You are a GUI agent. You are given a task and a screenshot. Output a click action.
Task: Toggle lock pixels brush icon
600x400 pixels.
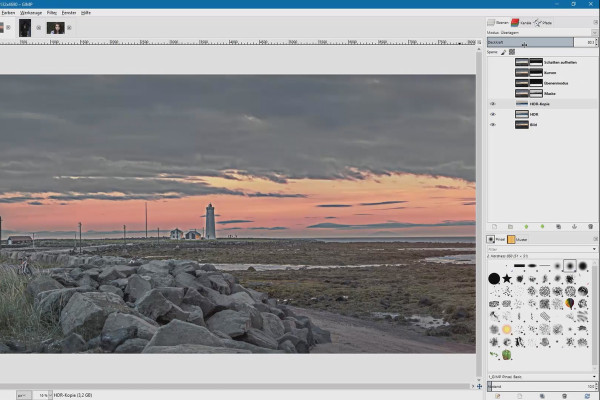(x=504, y=52)
